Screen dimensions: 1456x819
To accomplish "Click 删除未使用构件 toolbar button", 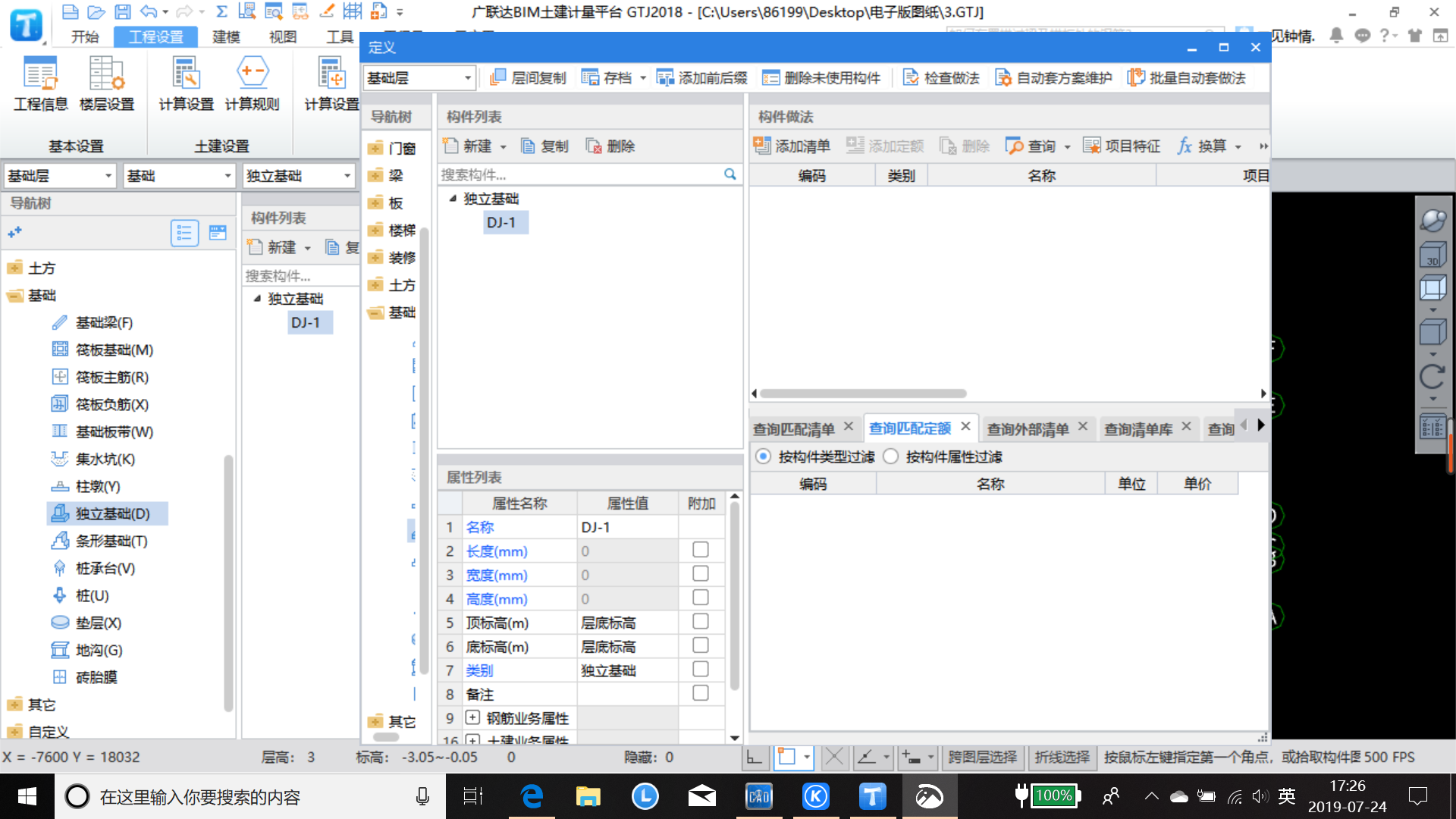I will [821, 78].
